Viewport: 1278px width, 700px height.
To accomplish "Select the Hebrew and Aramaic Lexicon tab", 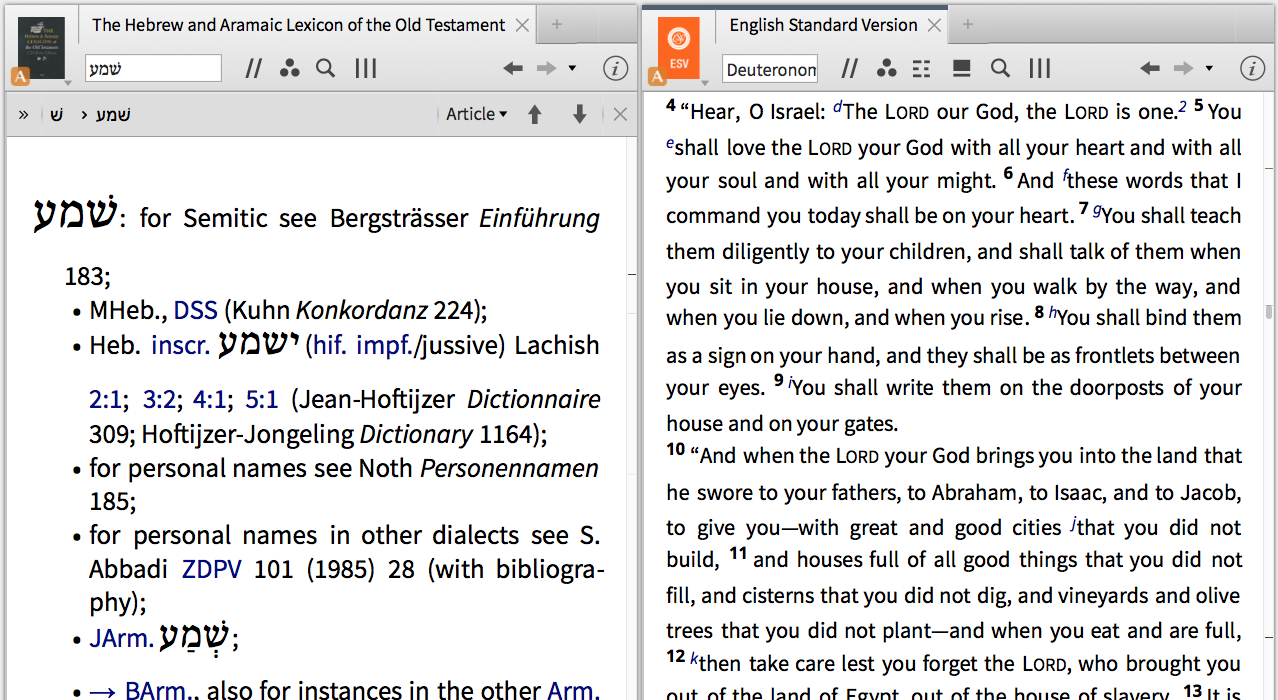I will pos(298,25).
